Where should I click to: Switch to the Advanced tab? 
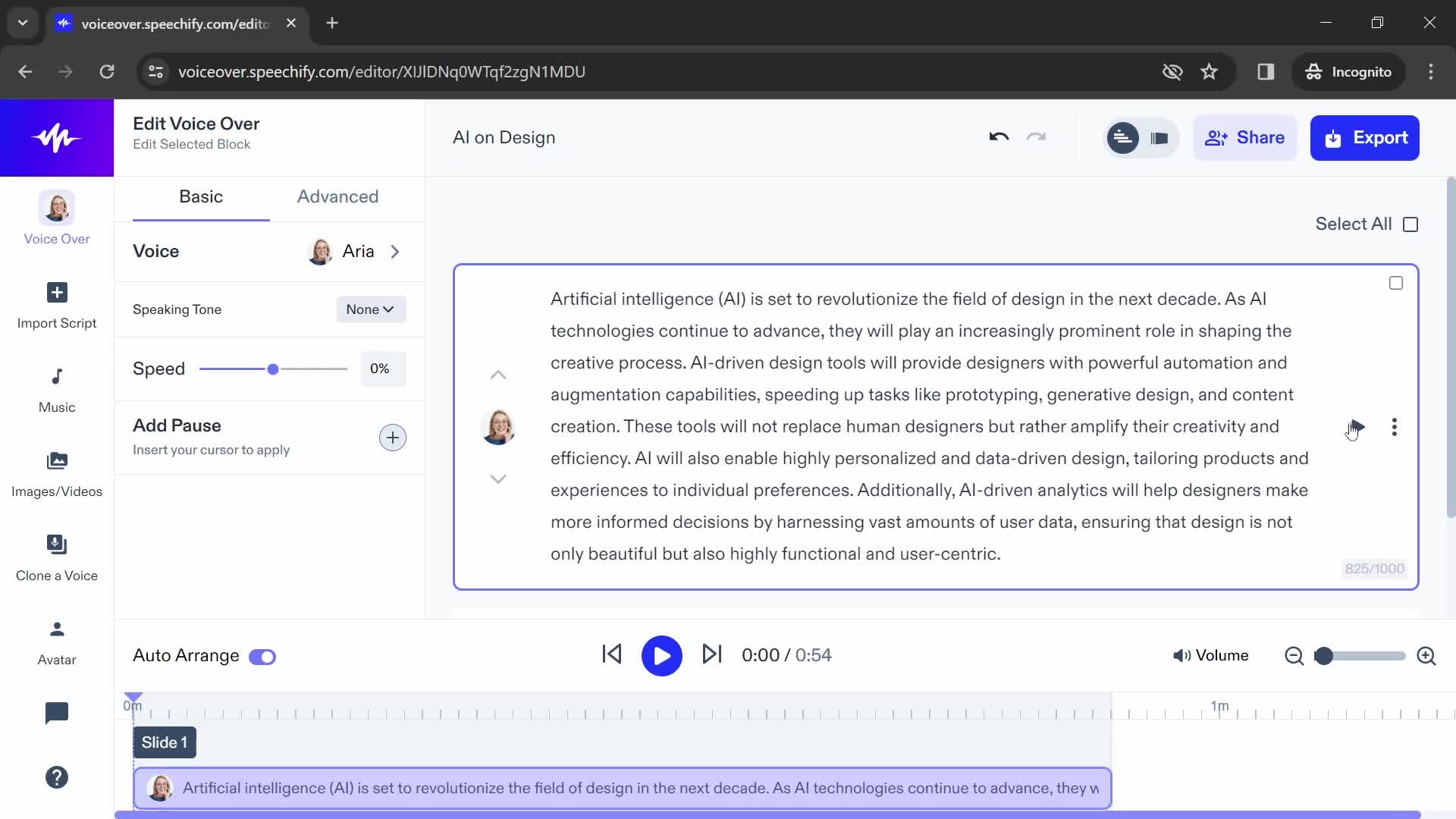338,196
